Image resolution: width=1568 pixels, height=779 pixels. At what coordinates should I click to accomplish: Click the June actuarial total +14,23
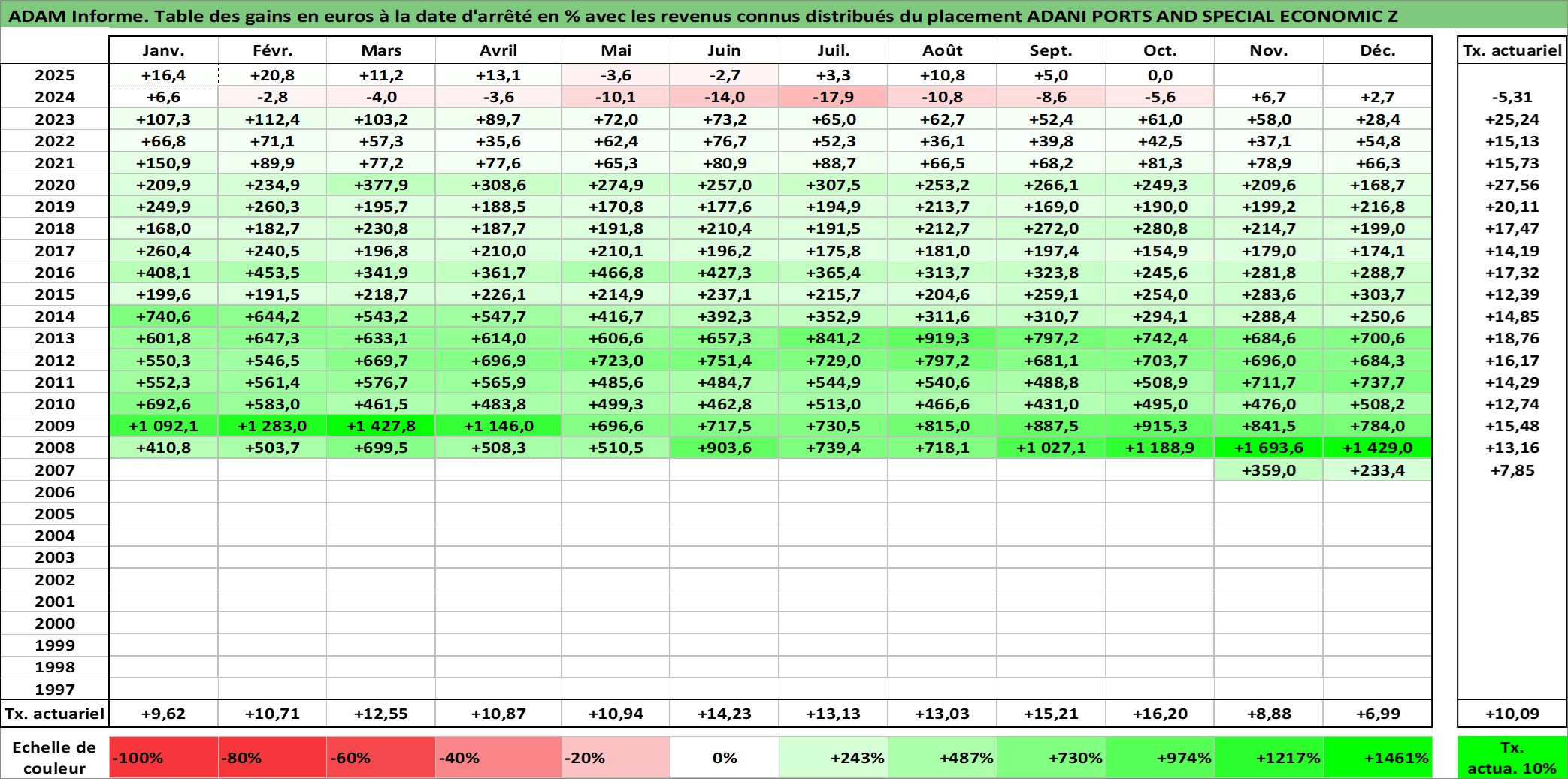pos(725,714)
